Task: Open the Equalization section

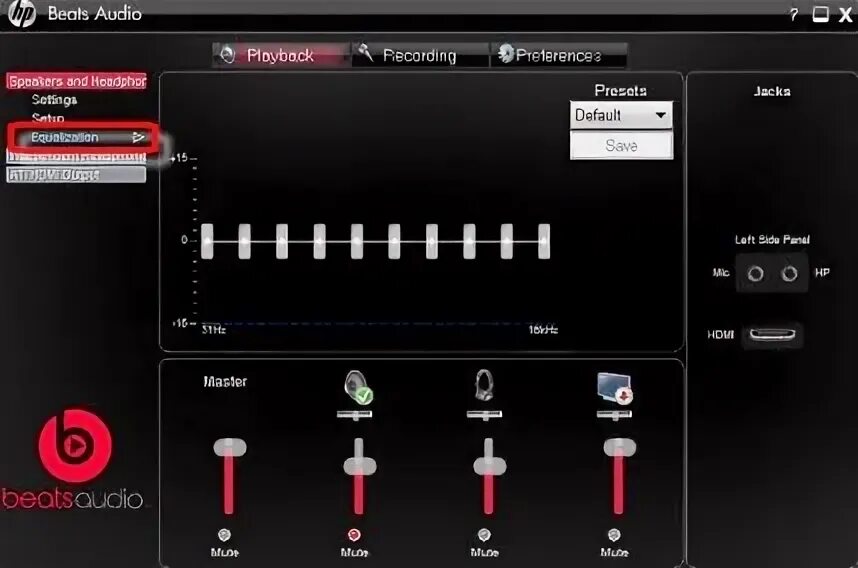Action: (65, 137)
